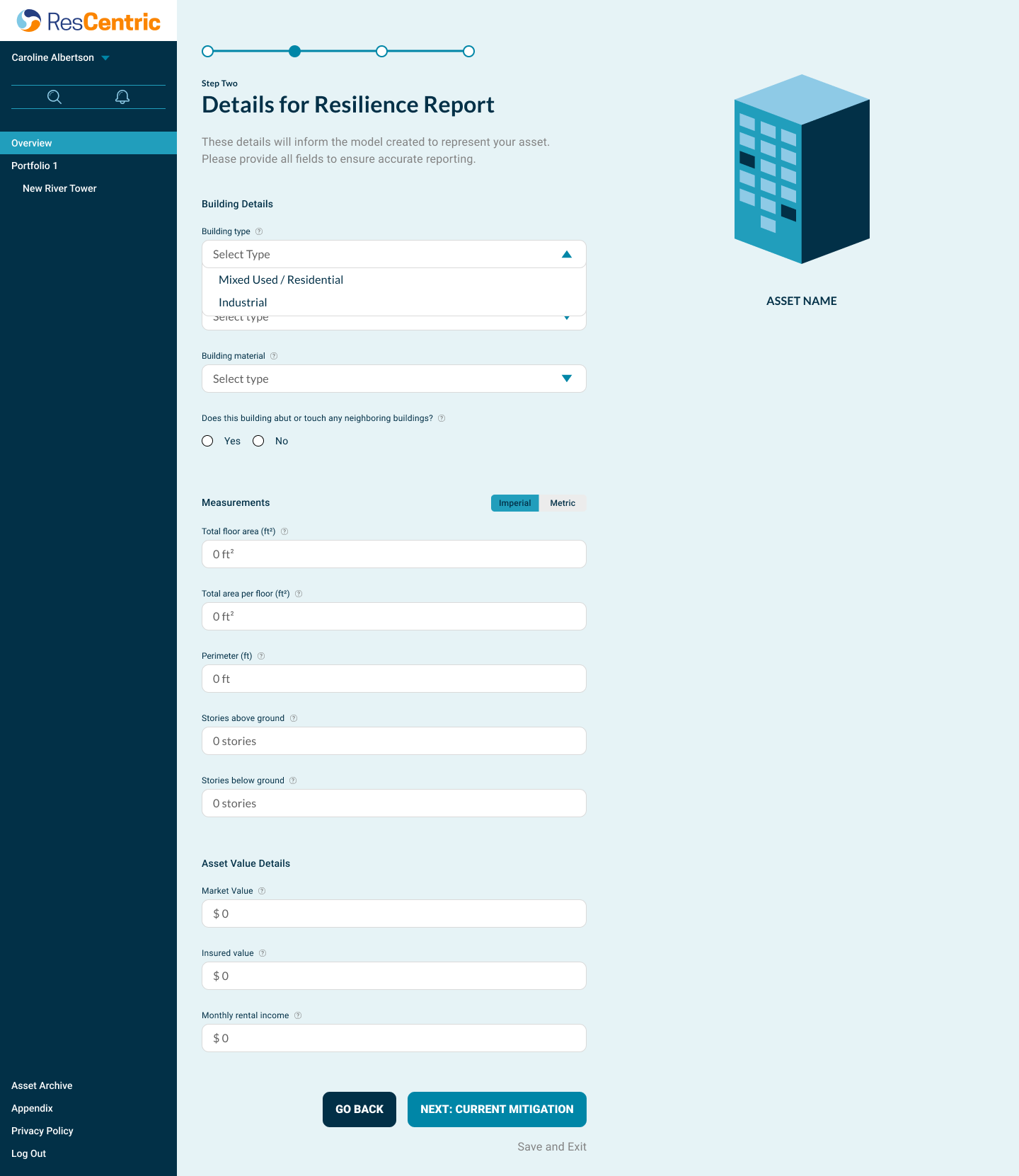Image resolution: width=1019 pixels, height=1176 pixels.
Task: Click the search magnifier icon in sidebar
Action: click(x=54, y=97)
